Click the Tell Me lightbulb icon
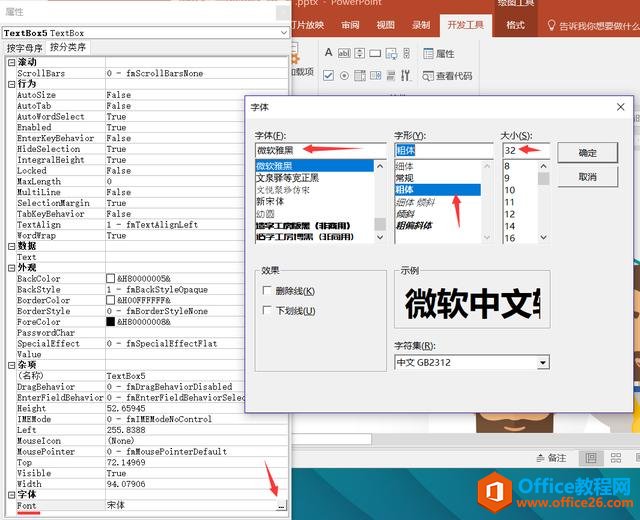This screenshot has width=640, height=520. tap(551, 25)
